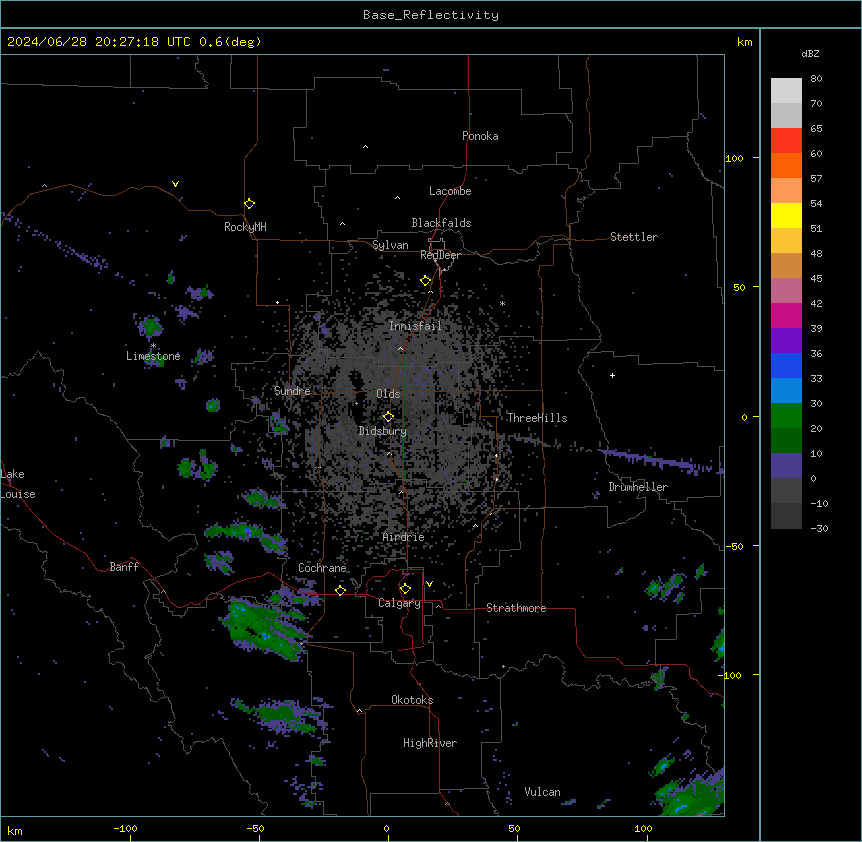Image resolution: width=862 pixels, height=842 pixels.
Task: Click the Vulcan label
Action: (x=542, y=792)
